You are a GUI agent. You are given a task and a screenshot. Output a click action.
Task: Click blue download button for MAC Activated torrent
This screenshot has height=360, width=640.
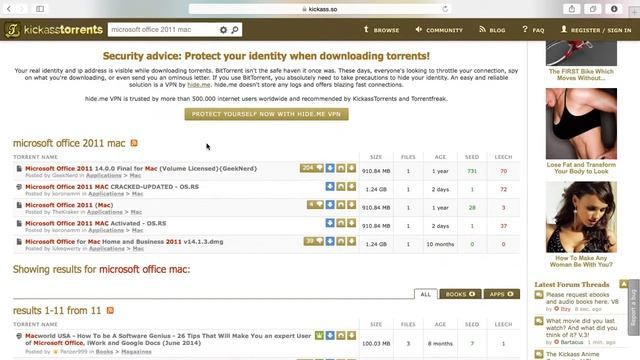click(x=330, y=223)
